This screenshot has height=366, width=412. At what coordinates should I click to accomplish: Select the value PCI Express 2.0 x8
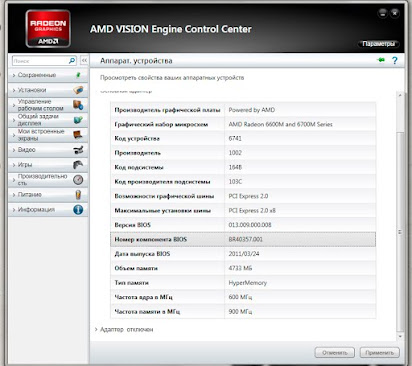(x=252, y=210)
